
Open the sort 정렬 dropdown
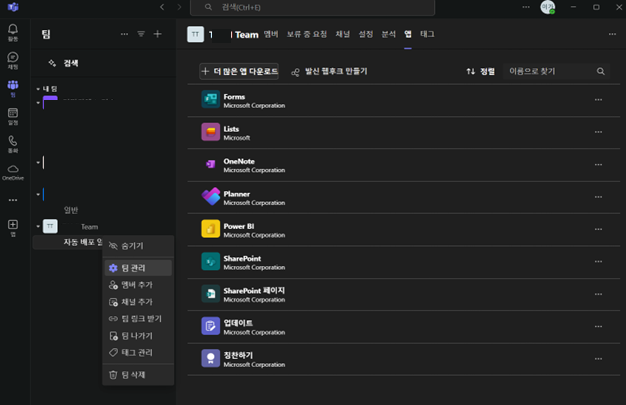point(481,71)
